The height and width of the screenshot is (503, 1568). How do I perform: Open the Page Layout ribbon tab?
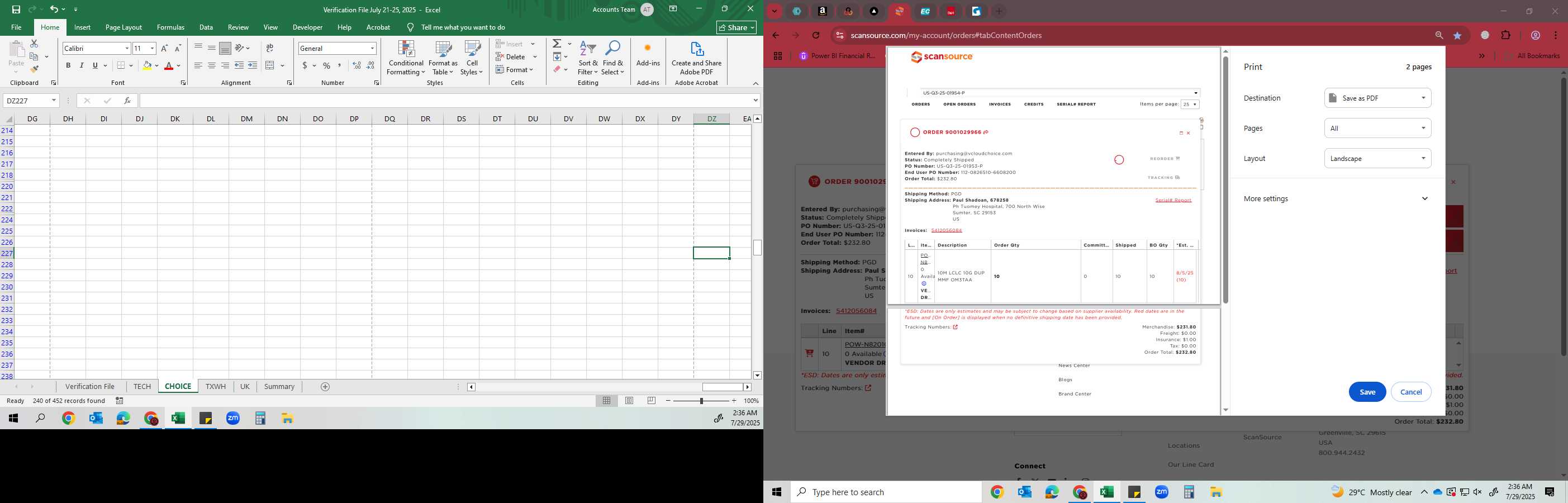tap(123, 27)
